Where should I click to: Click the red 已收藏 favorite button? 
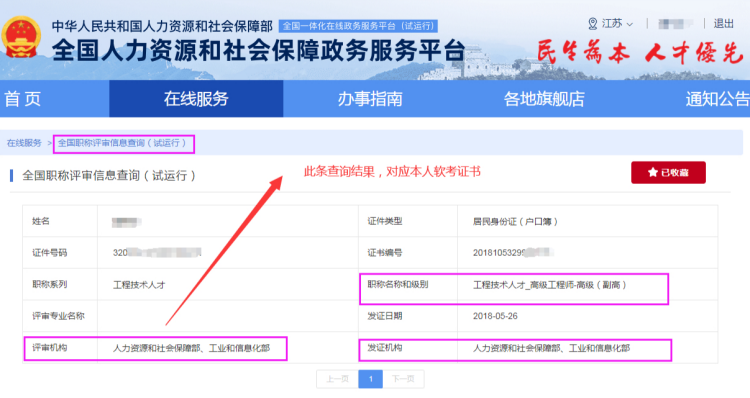coord(668,172)
